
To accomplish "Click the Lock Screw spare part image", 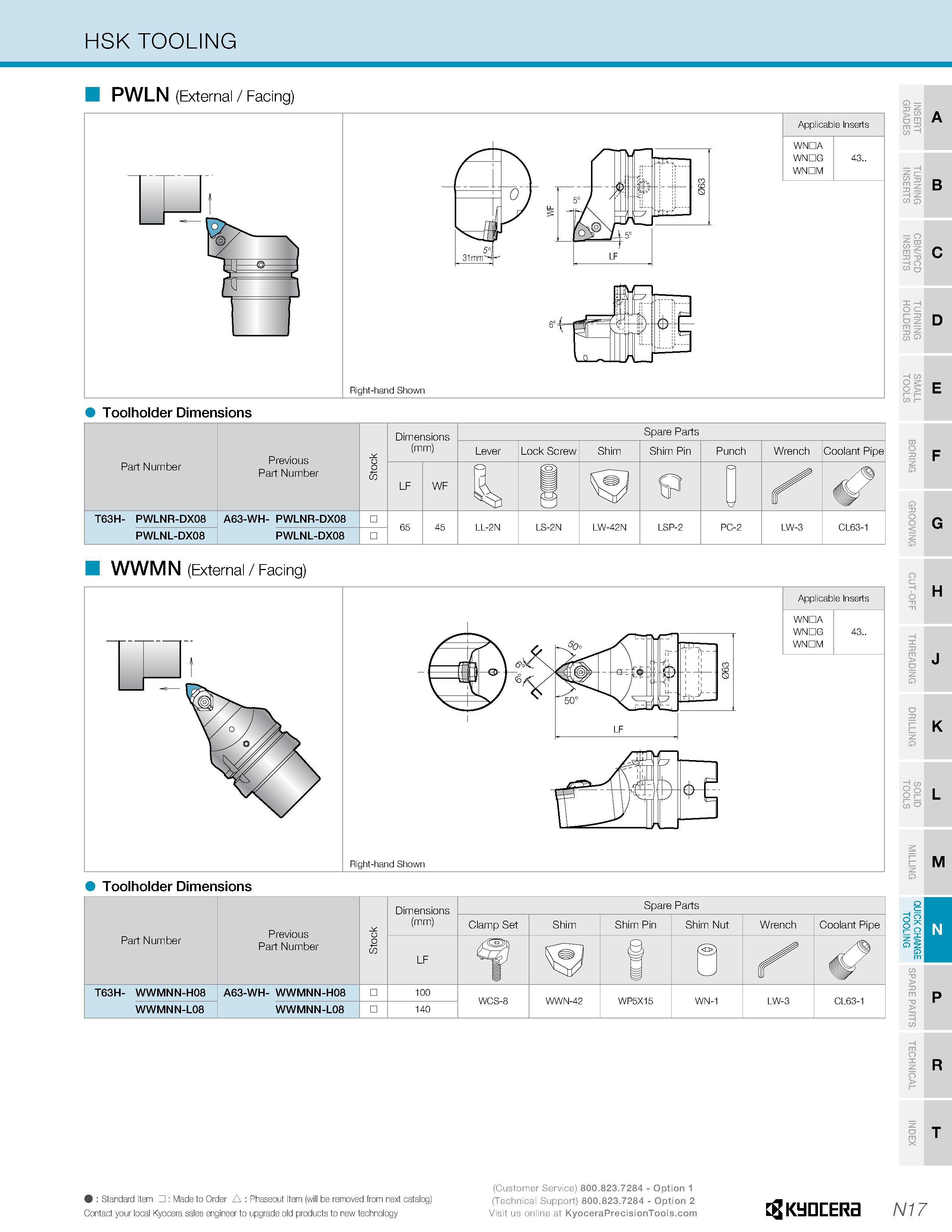I will [548, 486].
